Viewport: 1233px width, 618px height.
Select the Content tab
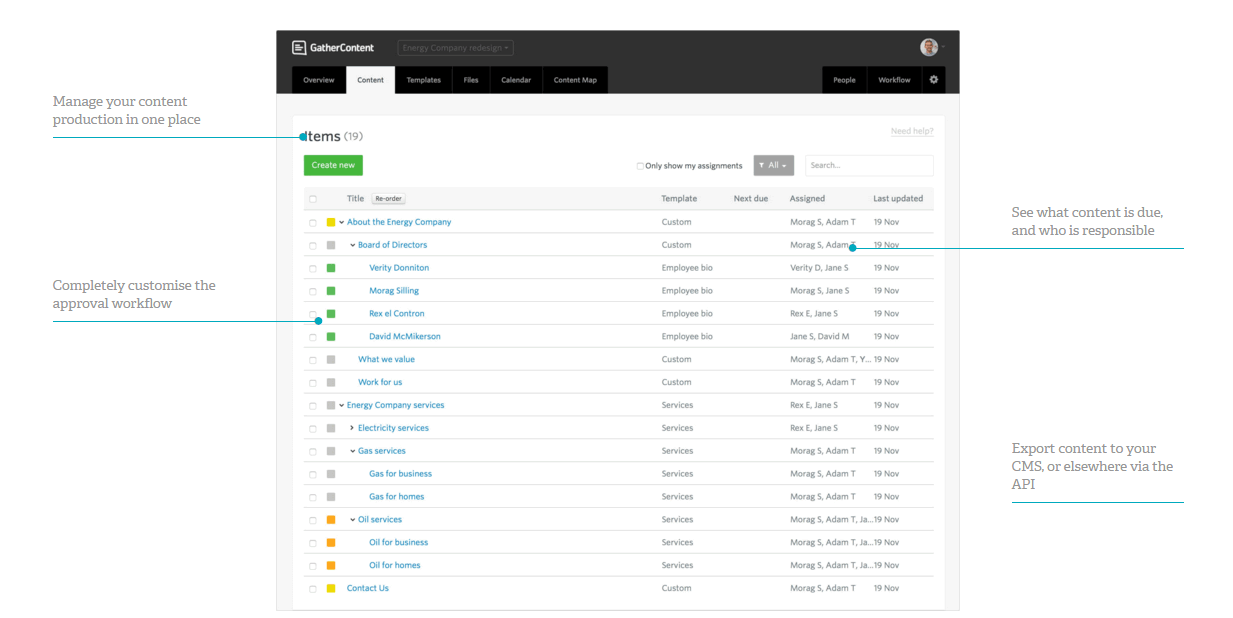(x=370, y=80)
